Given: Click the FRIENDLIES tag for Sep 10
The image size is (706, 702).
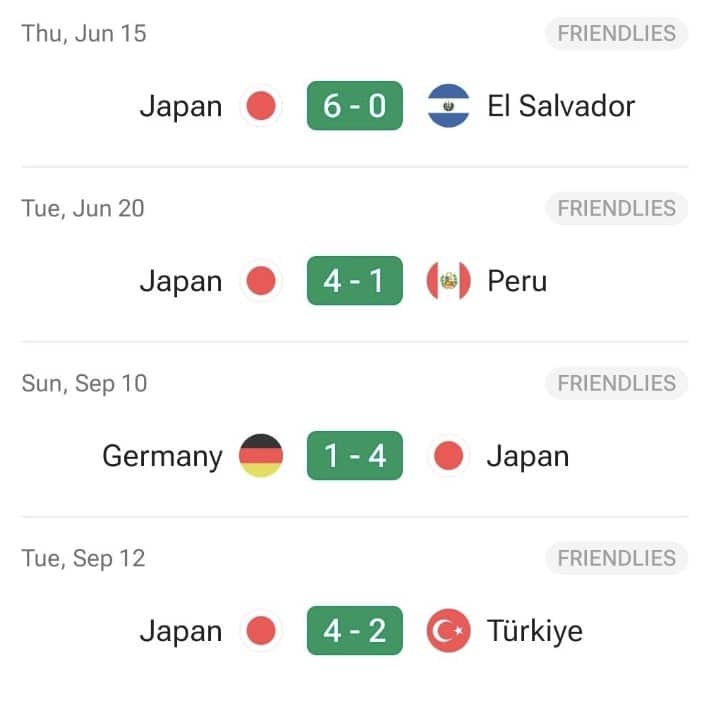Looking at the screenshot, I should 616,383.
